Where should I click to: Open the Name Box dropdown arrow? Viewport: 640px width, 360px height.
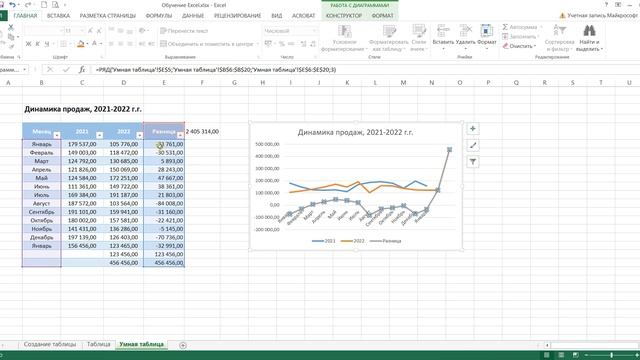(x=25, y=70)
